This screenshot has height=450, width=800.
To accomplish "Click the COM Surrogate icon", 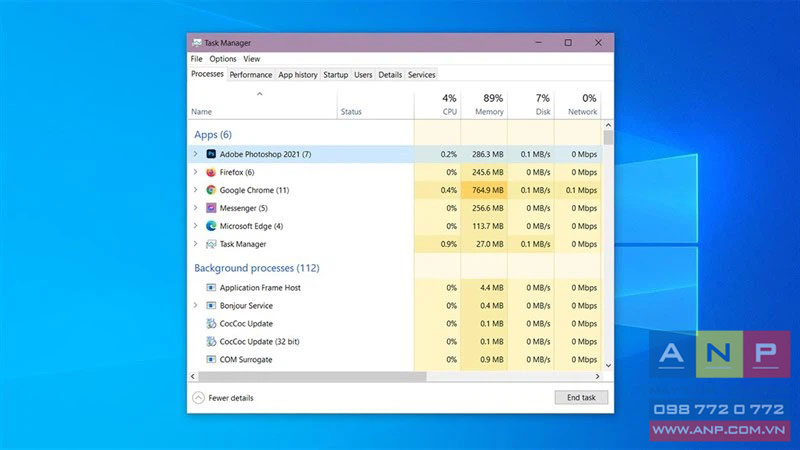I will [x=211, y=359].
